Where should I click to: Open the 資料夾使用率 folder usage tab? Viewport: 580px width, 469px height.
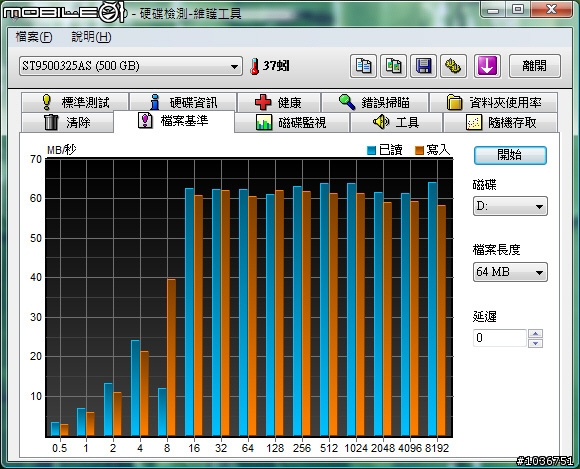[493, 102]
